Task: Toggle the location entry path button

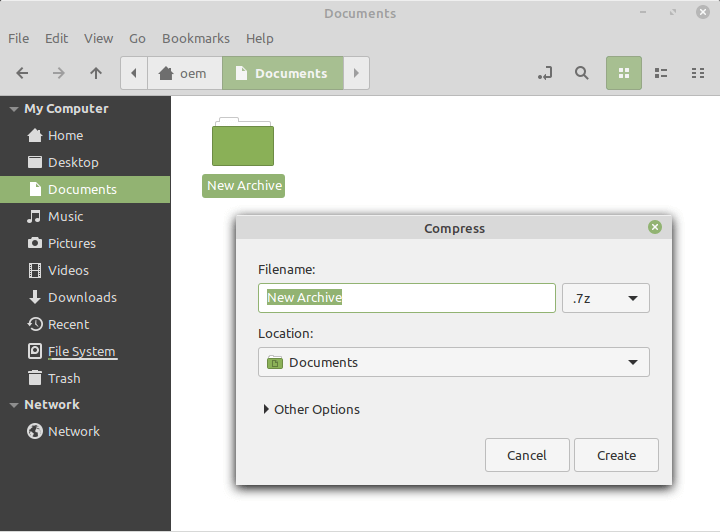Action: 544,73
